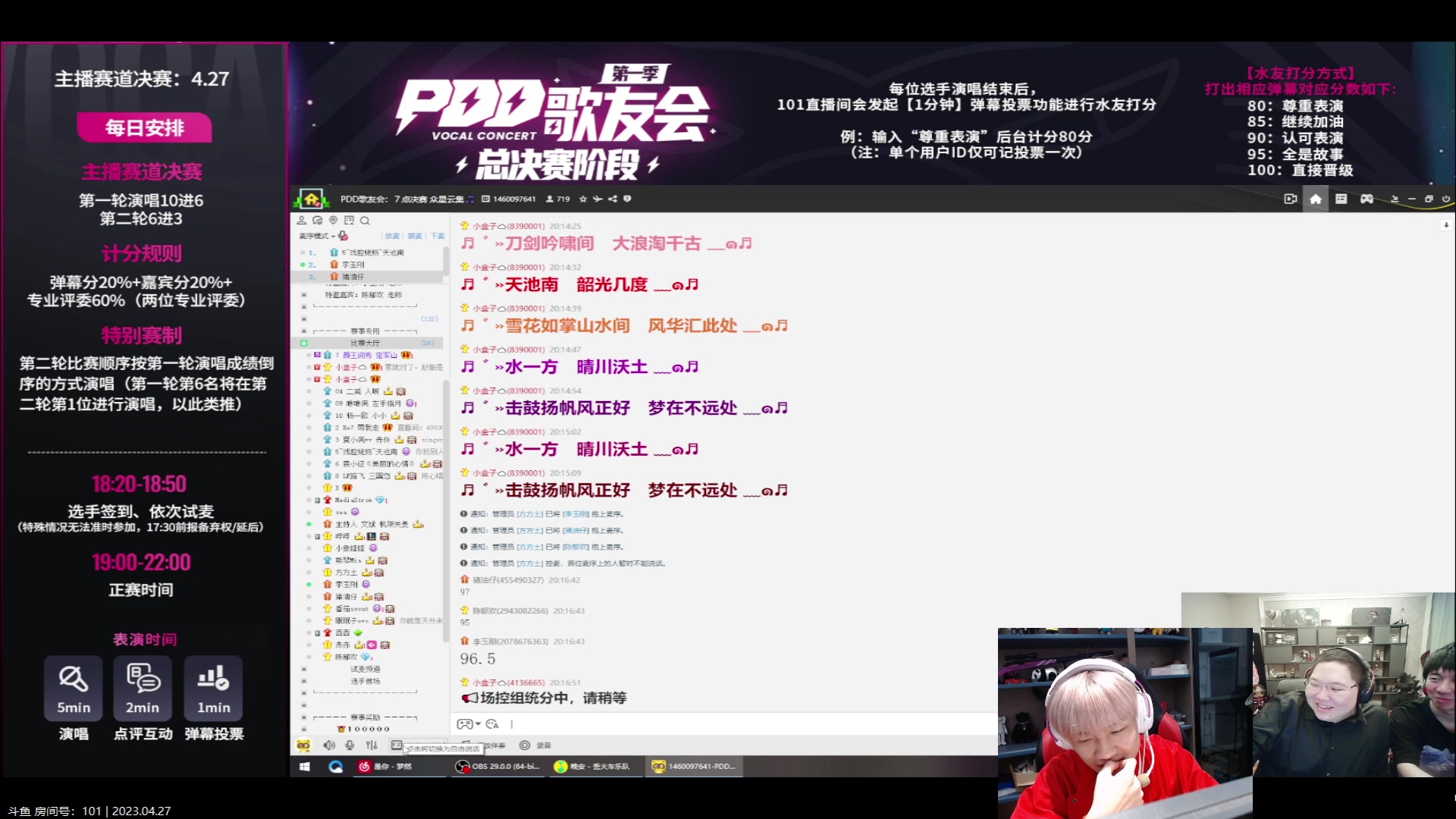Click the 方方土 link in first notification

tap(530, 514)
